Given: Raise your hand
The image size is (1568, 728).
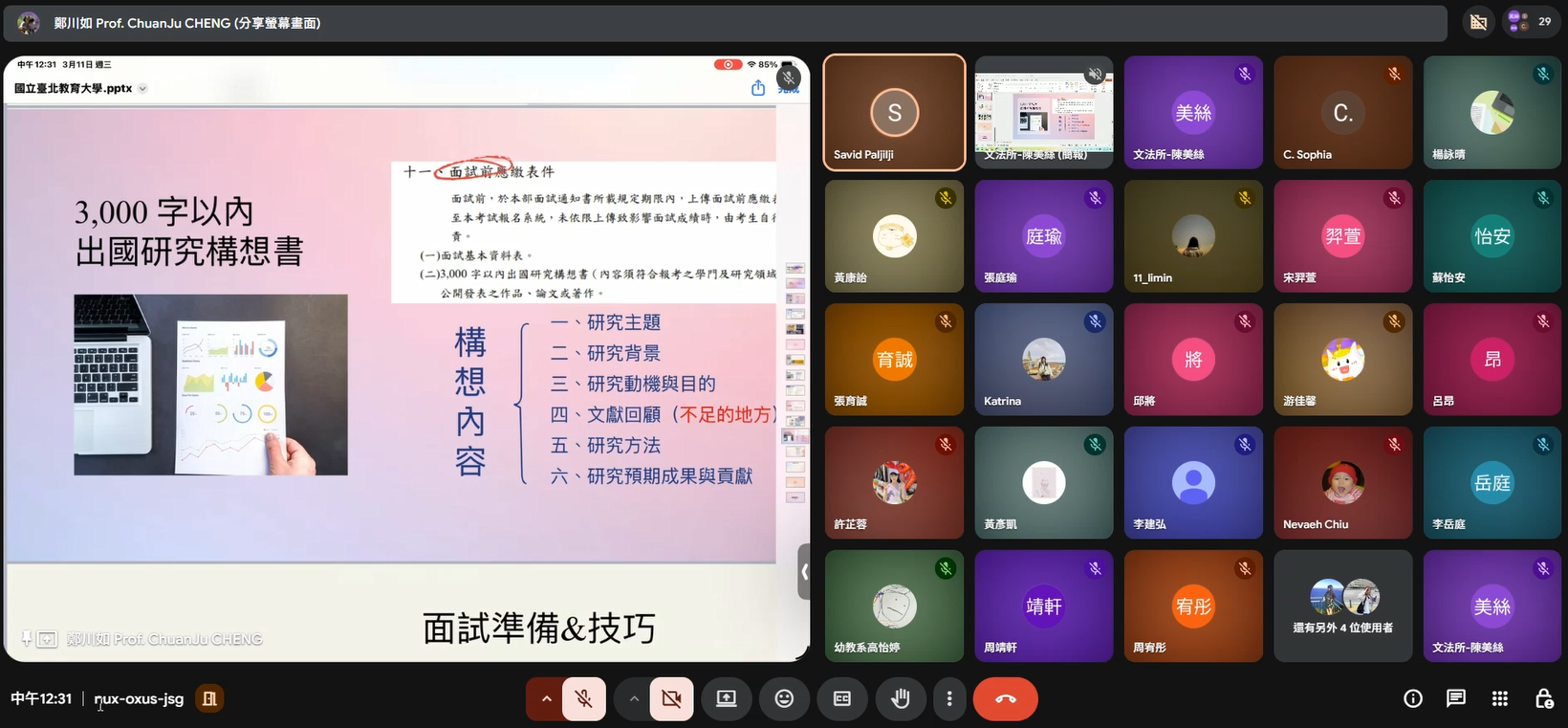Looking at the screenshot, I should coord(900,699).
